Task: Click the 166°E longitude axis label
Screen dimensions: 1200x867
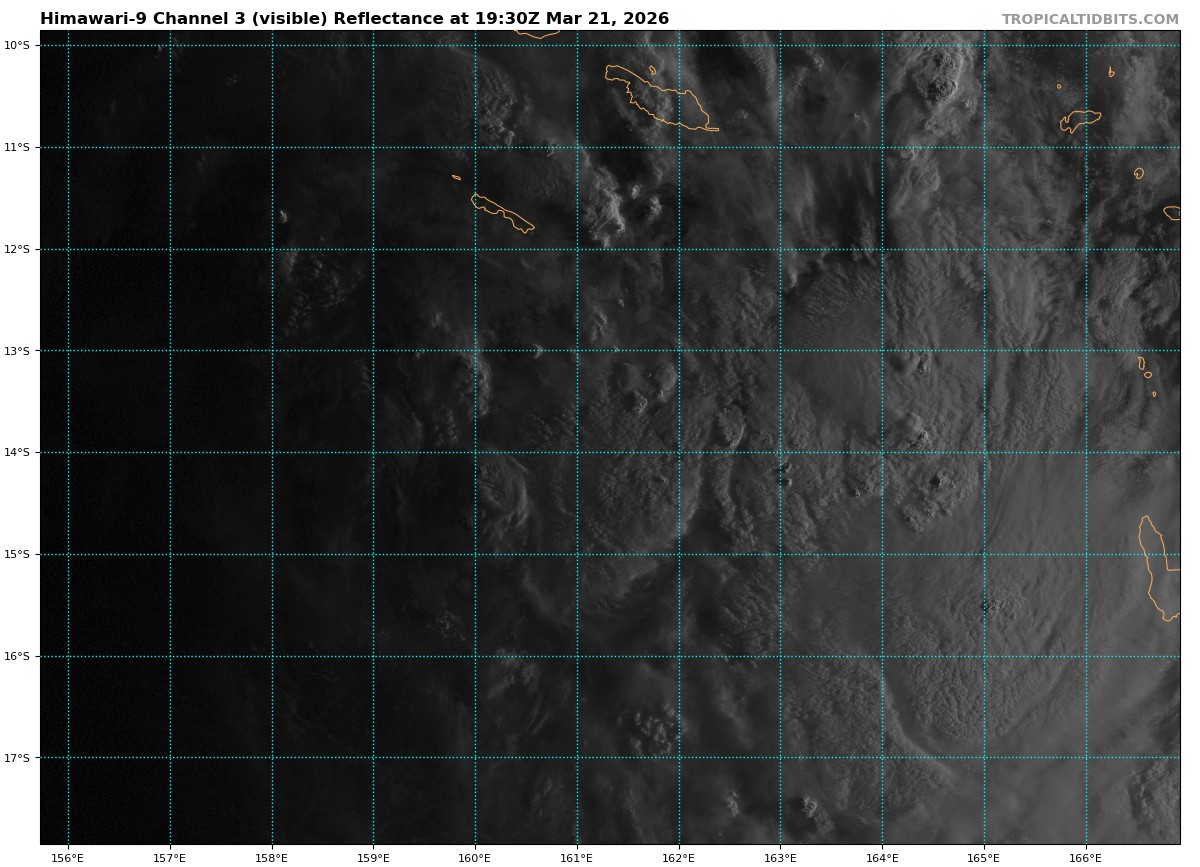Action: 1085,857
